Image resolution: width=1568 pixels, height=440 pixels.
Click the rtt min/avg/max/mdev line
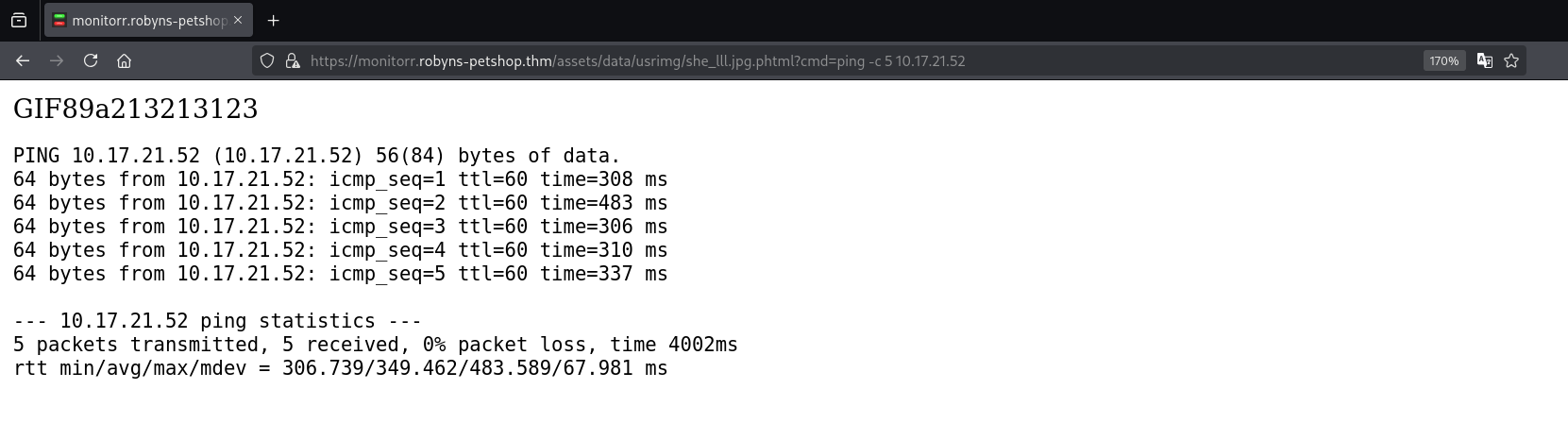coord(340,368)
